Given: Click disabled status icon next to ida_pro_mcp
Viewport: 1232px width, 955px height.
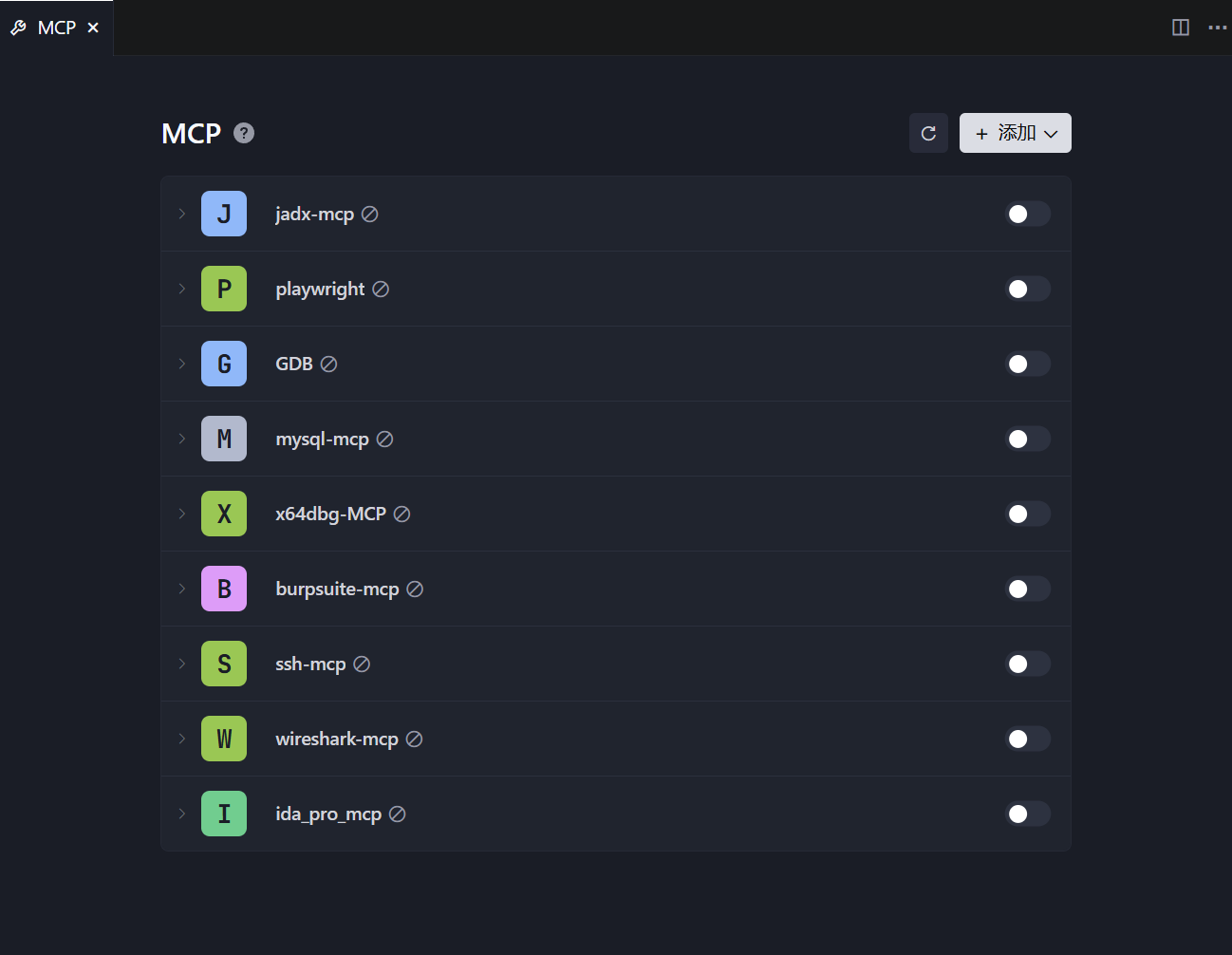Looking at the screenshot, I should coord(398,815).
